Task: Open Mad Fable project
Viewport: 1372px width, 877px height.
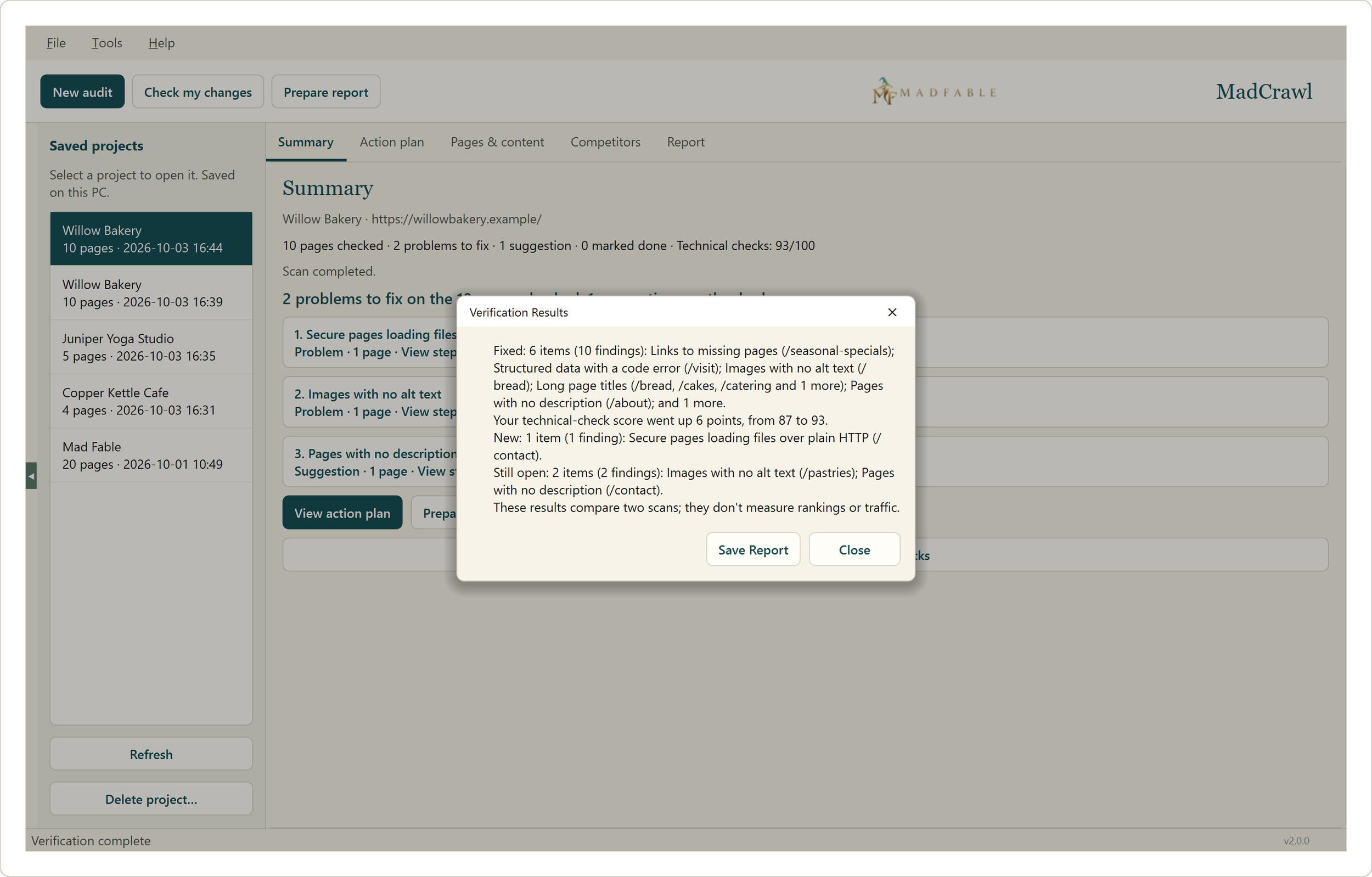Action: click(x=151, y=456)
